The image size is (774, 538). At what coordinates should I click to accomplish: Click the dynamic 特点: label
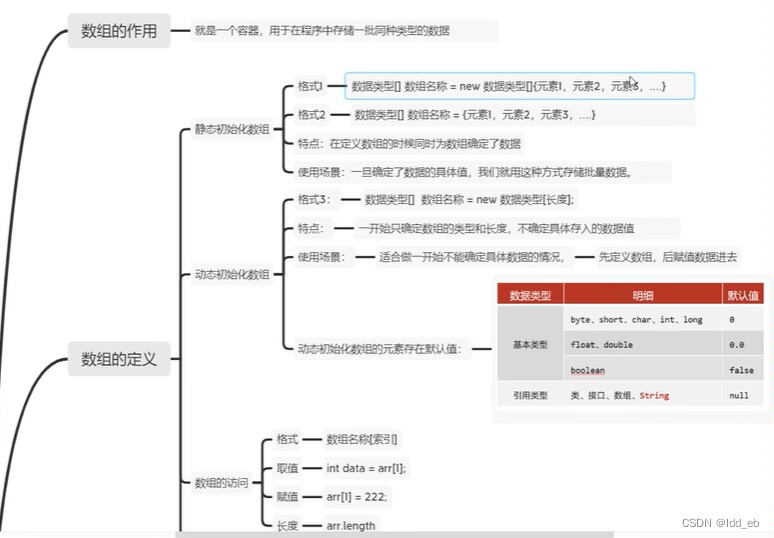[311, 229]
